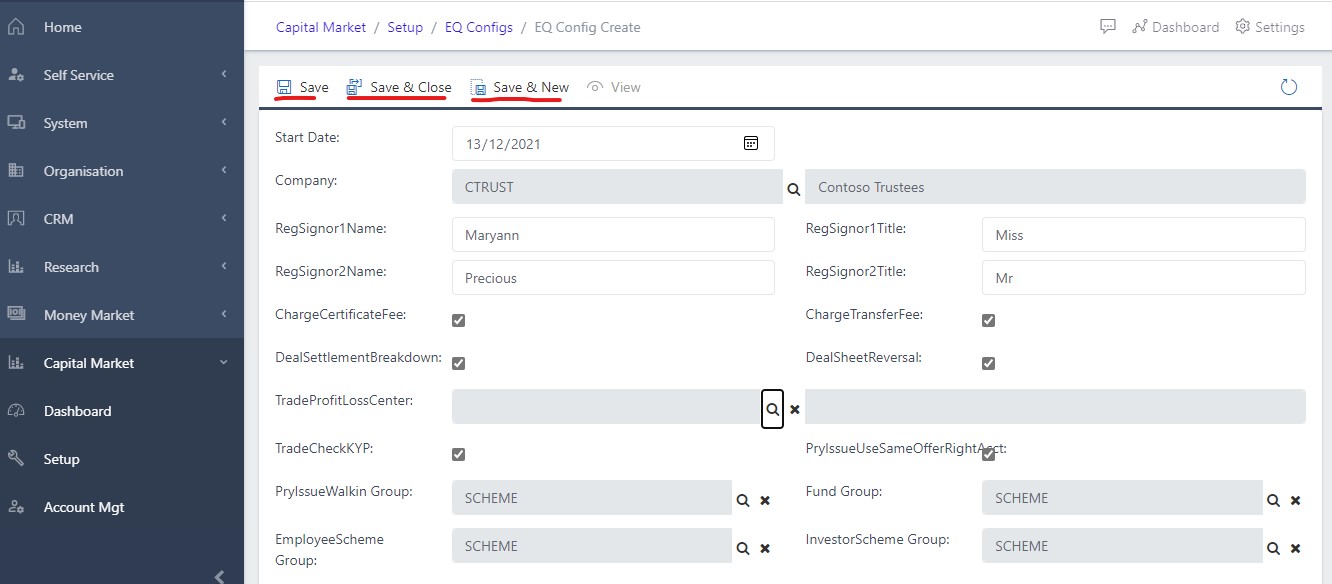Uncheck the ChargeCertificateFee checkbox
The width and height of the screenshot is (1332, 584).
click(458, 320)
